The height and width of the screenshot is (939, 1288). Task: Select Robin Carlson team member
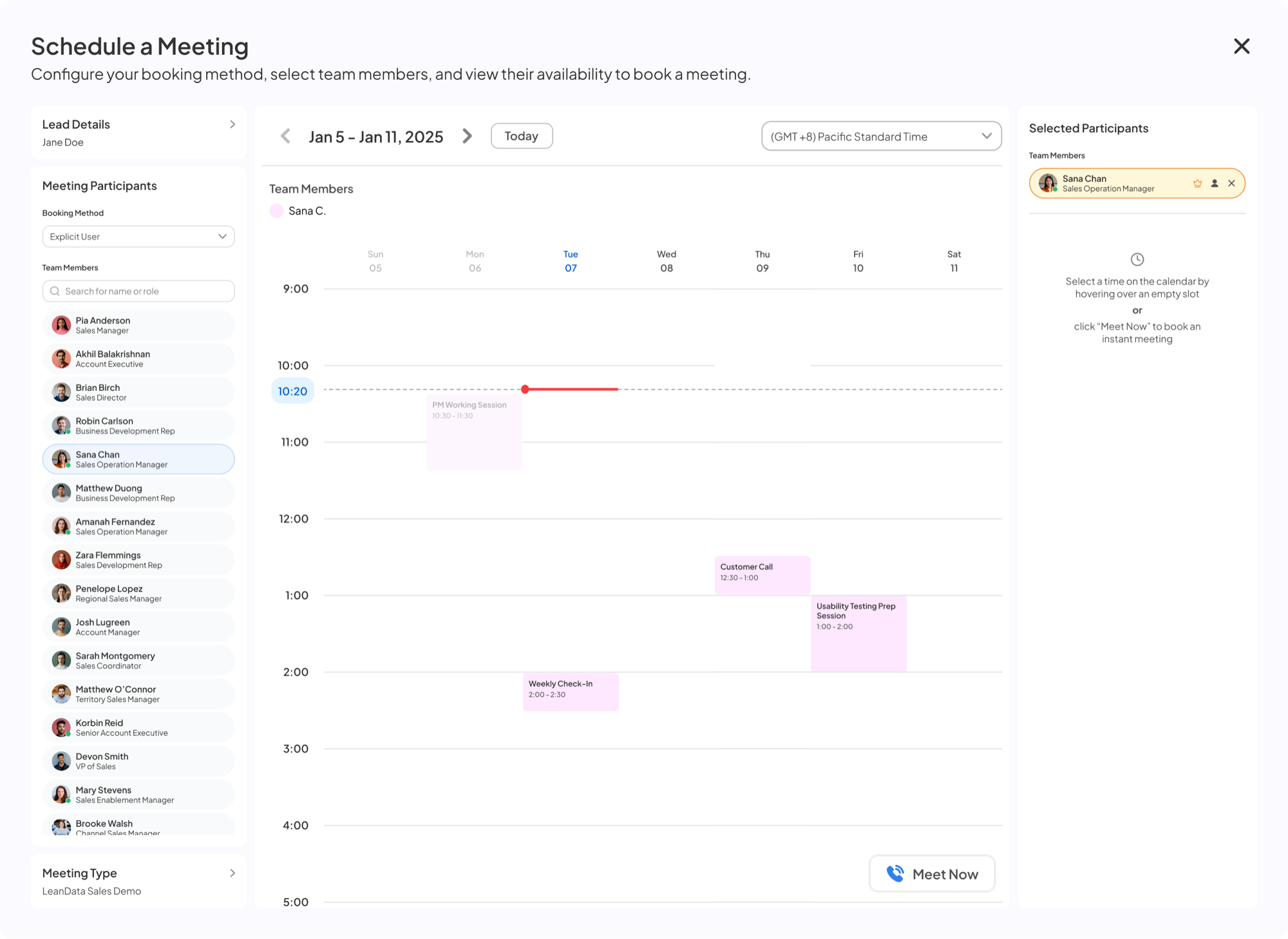(x=138, y=426)
